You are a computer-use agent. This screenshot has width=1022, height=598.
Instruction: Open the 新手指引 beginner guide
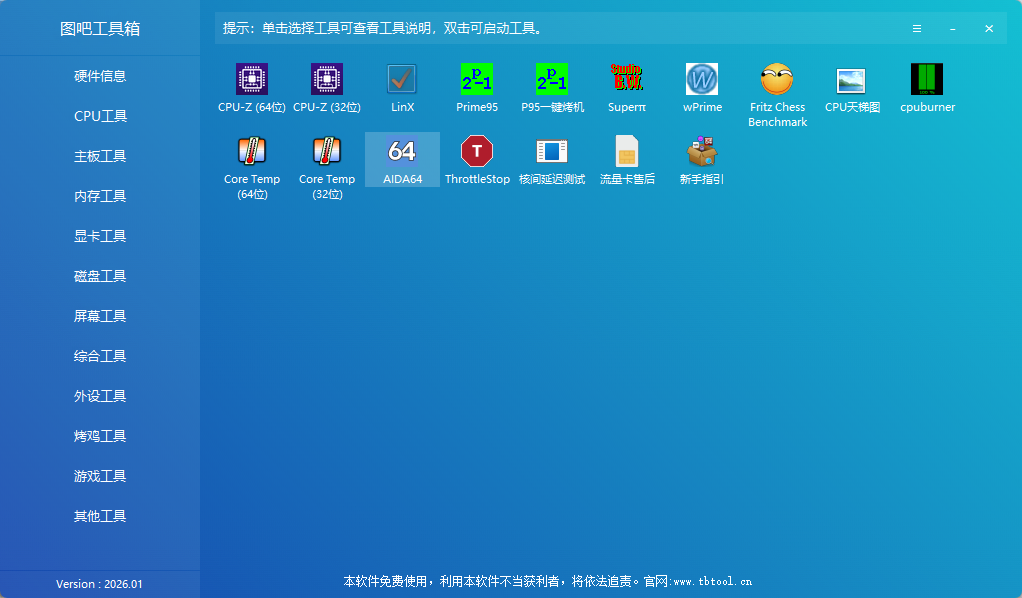click(702, 160)
